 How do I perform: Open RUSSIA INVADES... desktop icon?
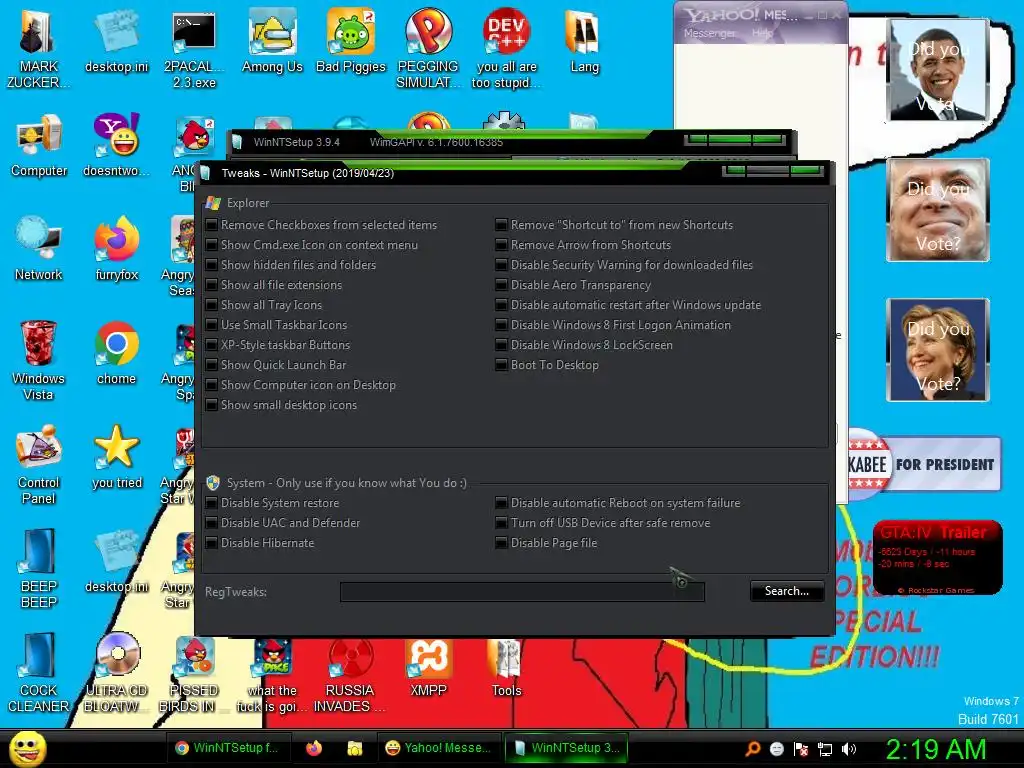(350, 673)
